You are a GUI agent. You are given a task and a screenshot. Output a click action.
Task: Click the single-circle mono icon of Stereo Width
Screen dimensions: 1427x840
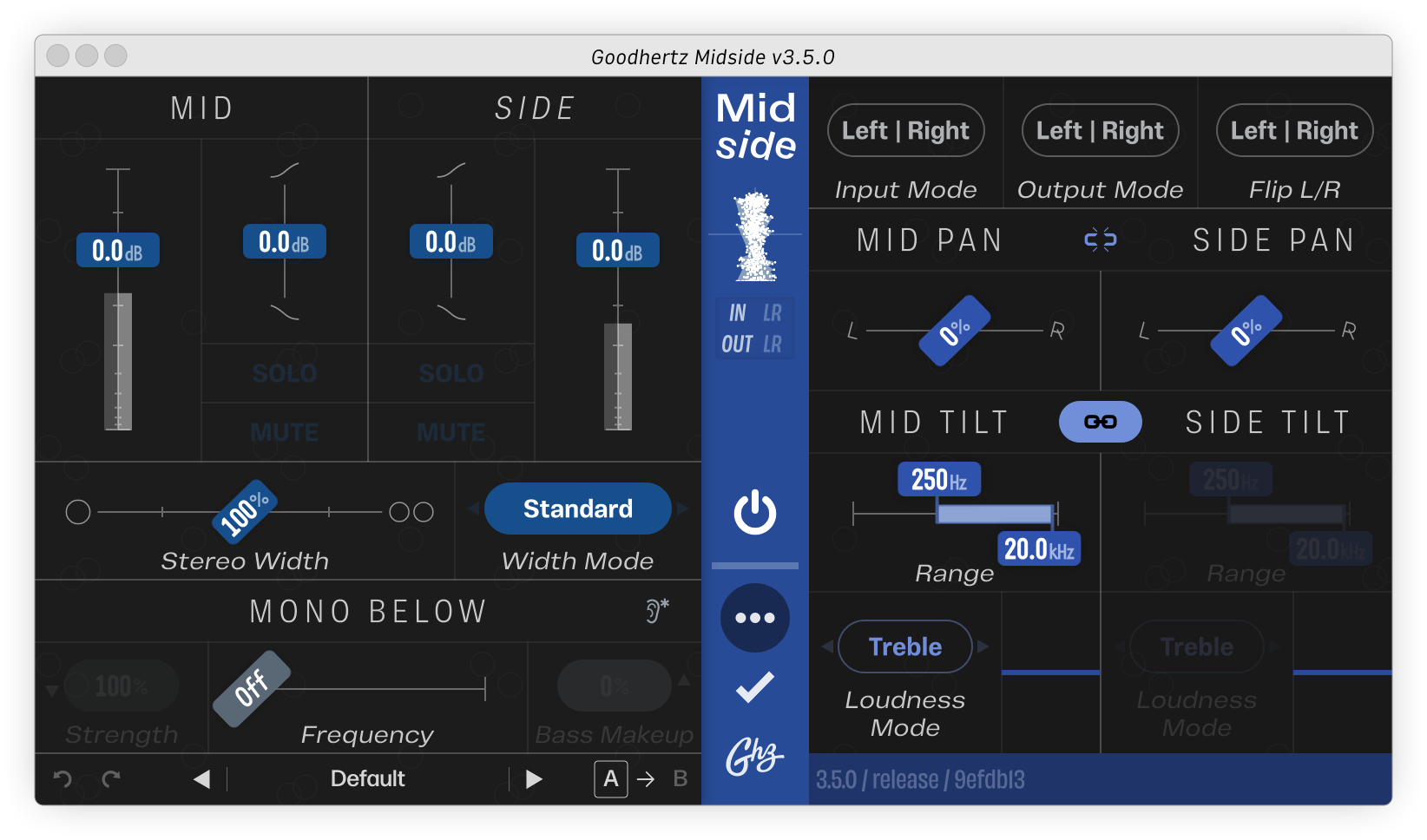[78, 512]
